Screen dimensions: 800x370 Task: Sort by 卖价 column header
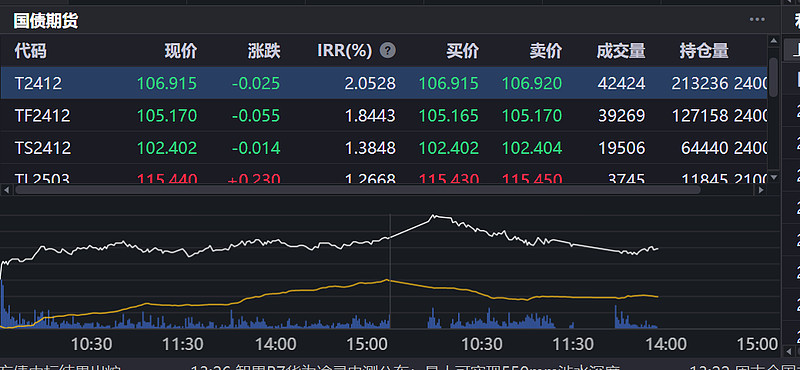click(546, 51)
